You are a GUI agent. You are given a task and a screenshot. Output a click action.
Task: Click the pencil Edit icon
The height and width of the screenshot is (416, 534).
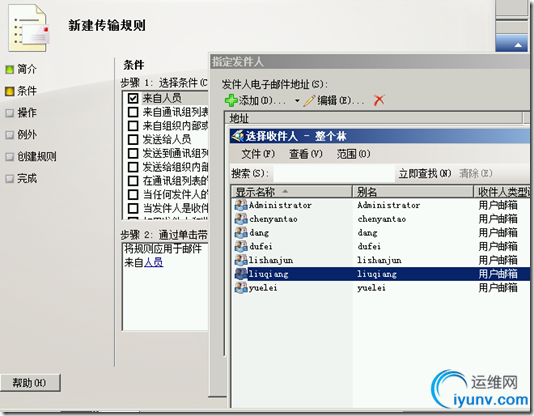[309, 101]
